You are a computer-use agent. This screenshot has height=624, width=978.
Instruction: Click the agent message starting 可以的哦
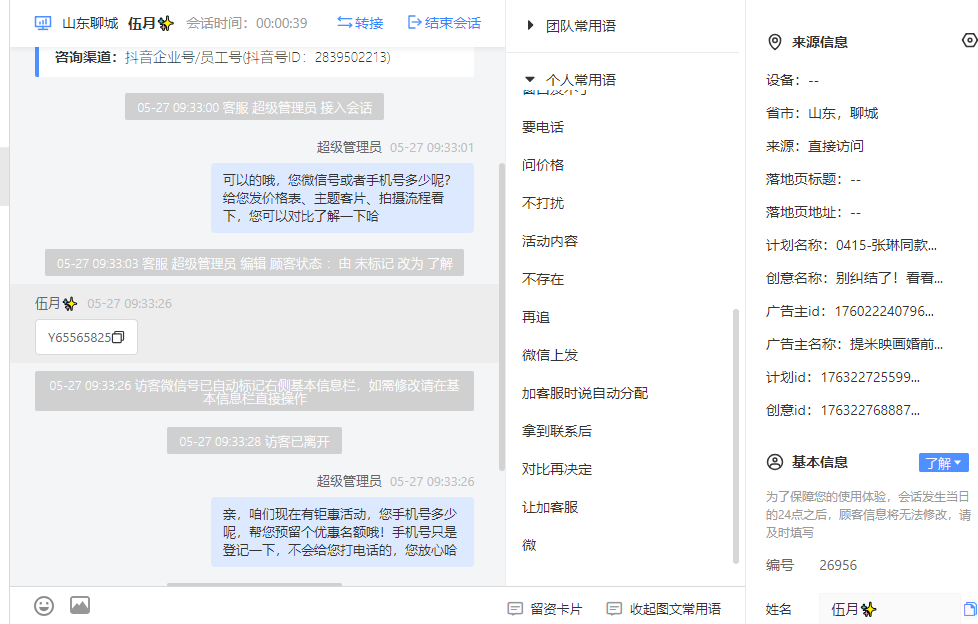pos(342,198)
